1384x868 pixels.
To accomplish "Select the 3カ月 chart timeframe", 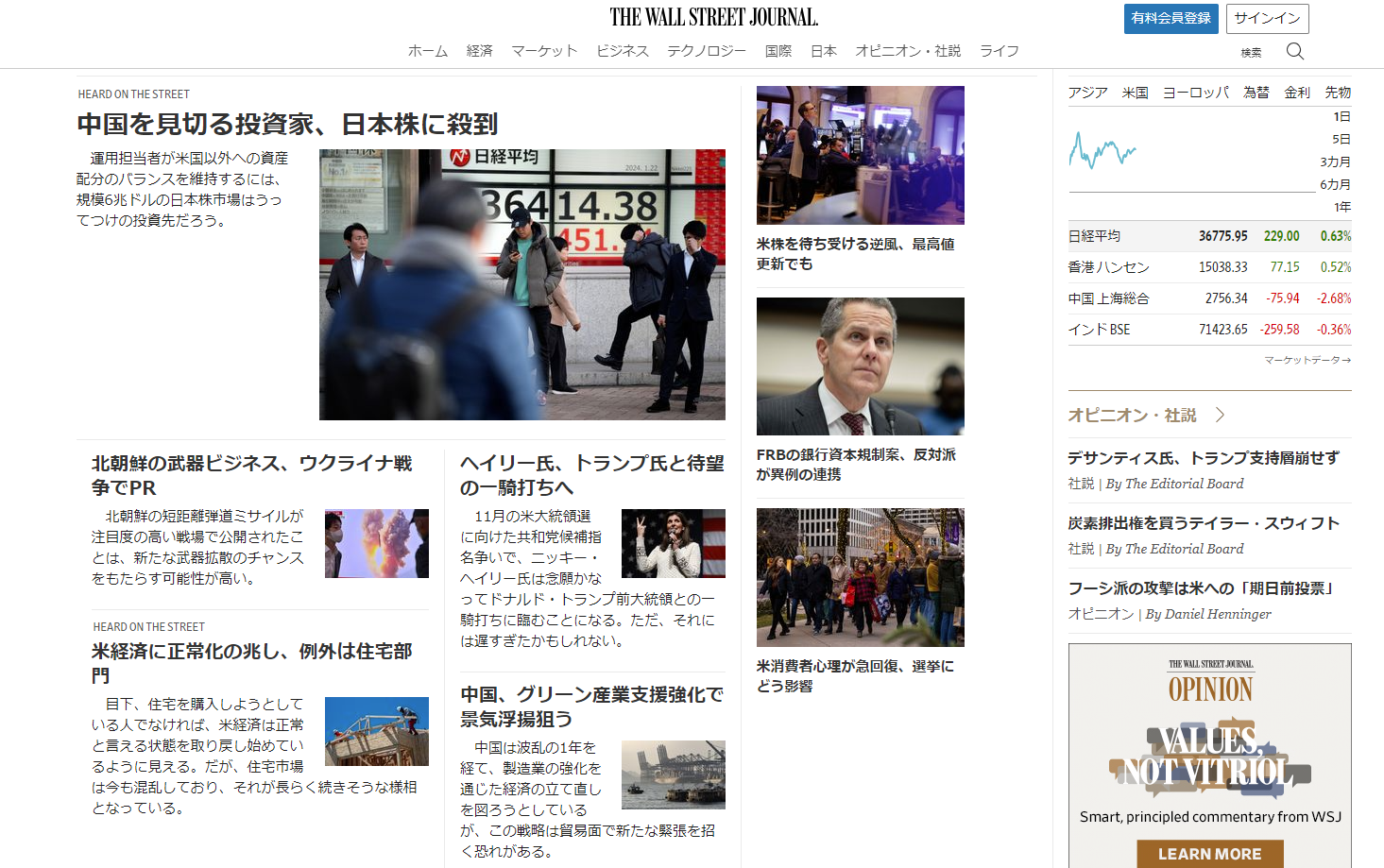I will (x=1335, y=161).
